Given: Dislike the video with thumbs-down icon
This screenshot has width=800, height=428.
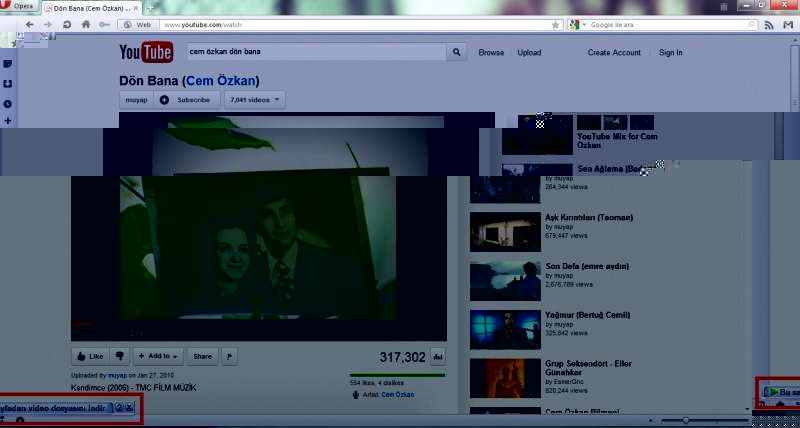Looking at the screenshot, I should click(120, 357).
